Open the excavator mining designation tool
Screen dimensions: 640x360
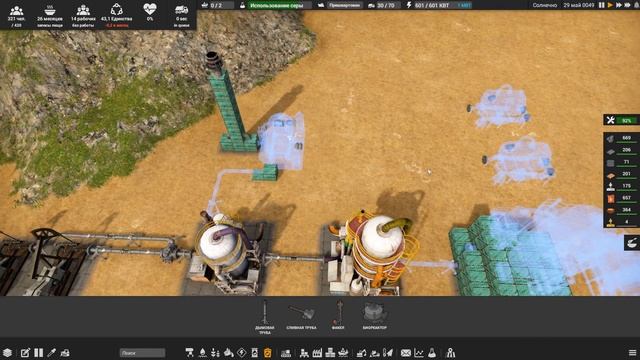click(362, 353)
